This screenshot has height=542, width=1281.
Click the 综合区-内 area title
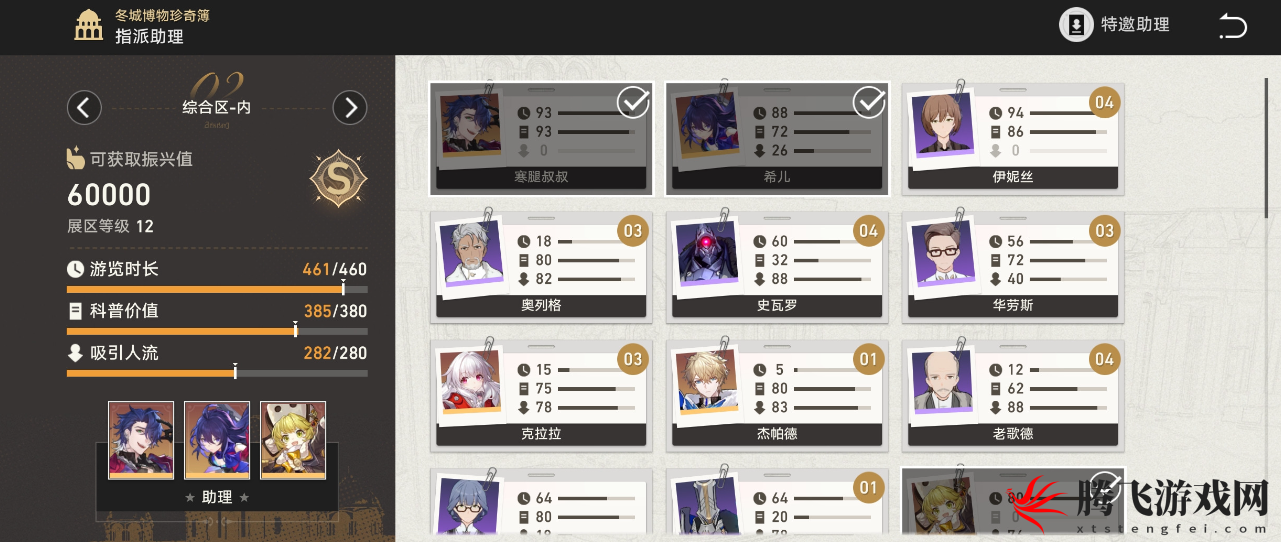[217, 108]
